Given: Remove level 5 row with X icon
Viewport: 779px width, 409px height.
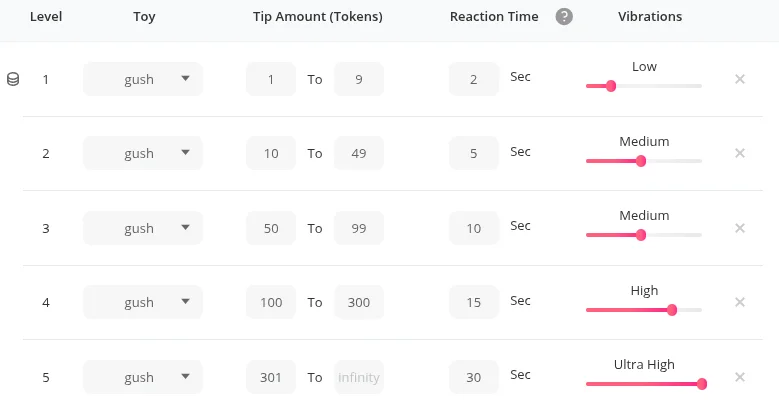Looking at the screenshot, I should point(740,377).
